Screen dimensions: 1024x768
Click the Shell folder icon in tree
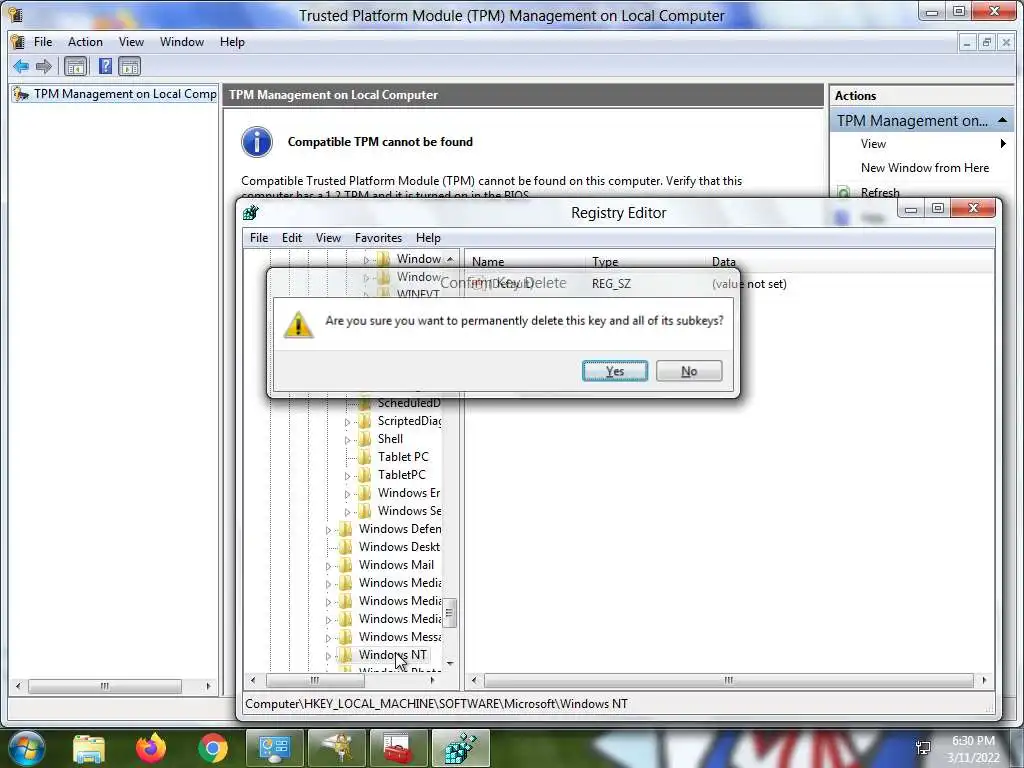coord(364,439)
